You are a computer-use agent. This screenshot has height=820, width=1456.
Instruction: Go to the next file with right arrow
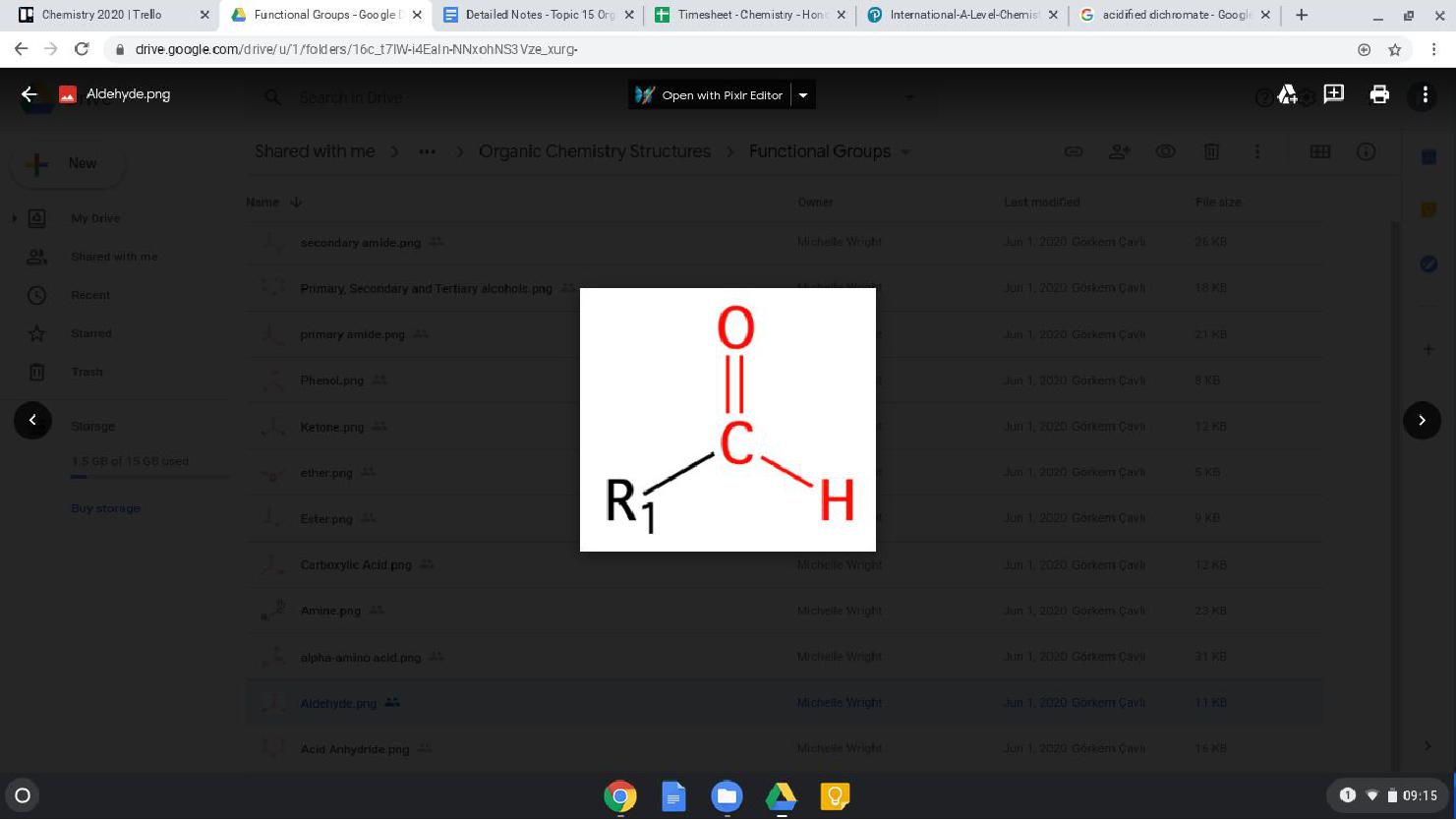pos(1422,420)
